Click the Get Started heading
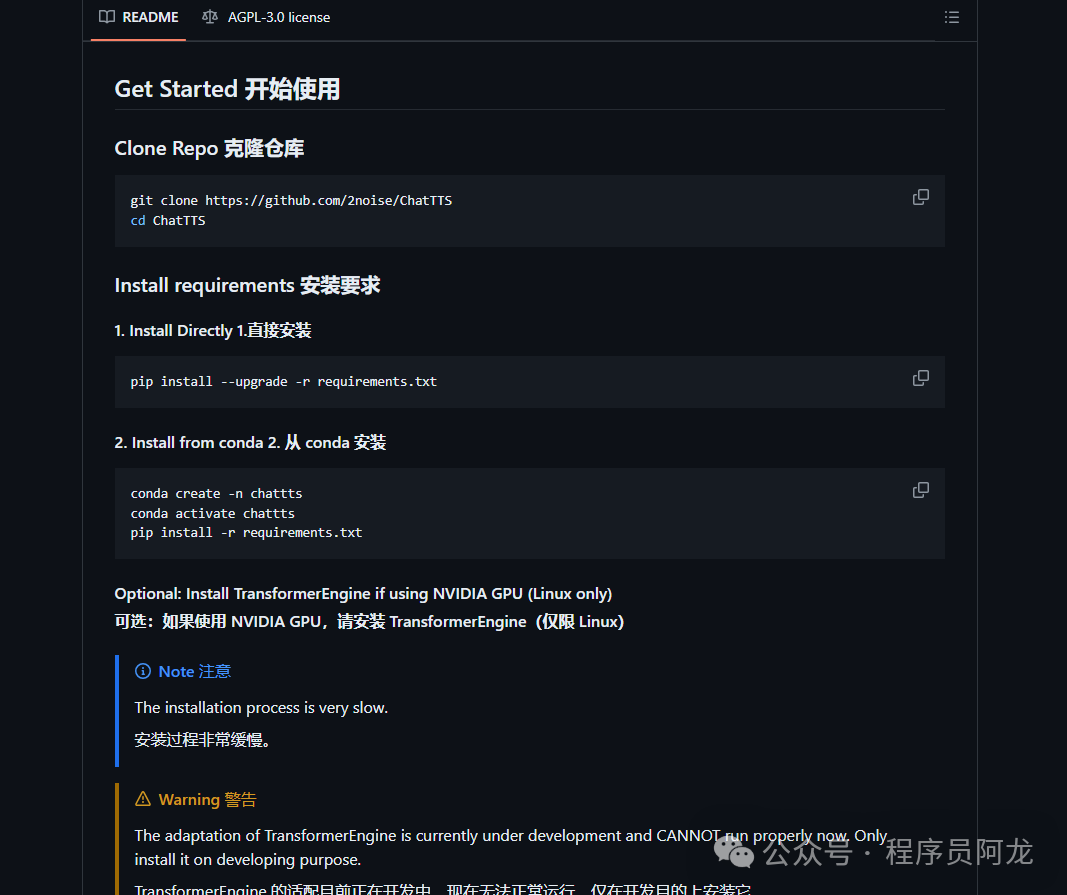 click(x=227, y=89)
